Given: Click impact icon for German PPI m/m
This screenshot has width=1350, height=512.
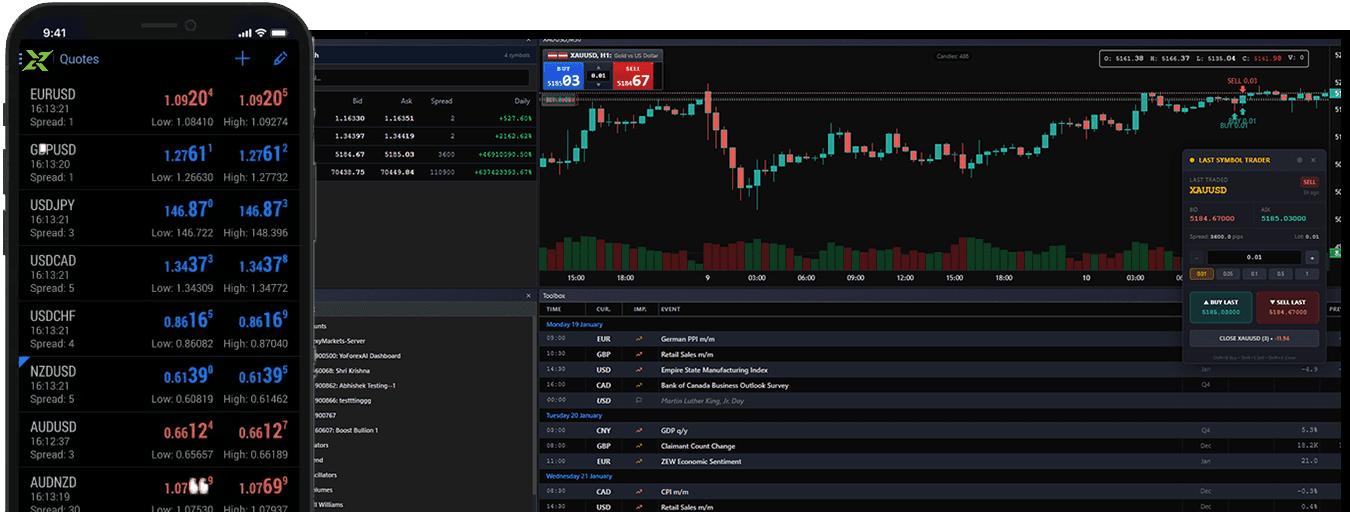Looking at the screenshot, I should tap(638, 339).
